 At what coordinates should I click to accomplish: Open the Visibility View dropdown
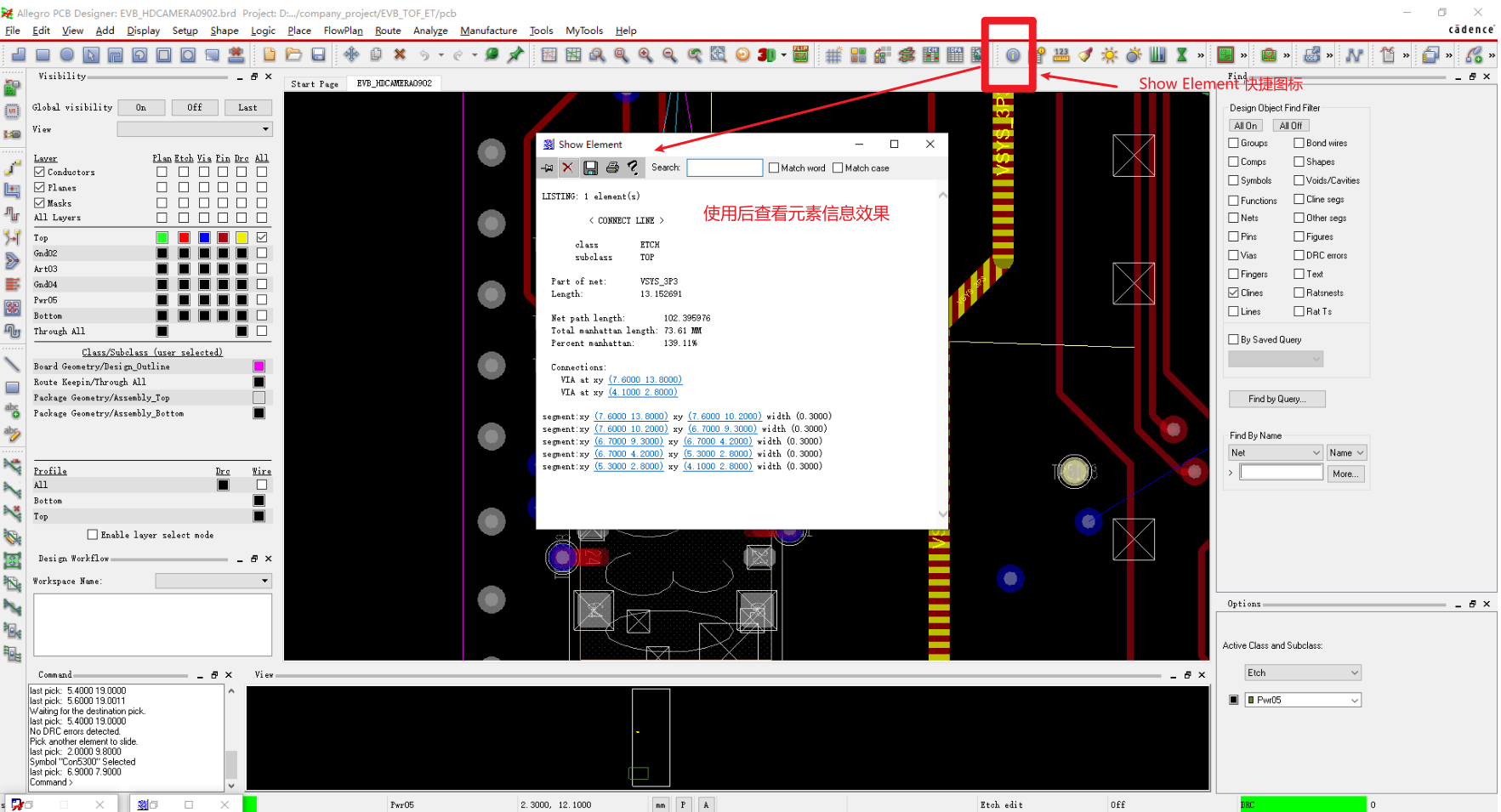(x=195, y=129)
